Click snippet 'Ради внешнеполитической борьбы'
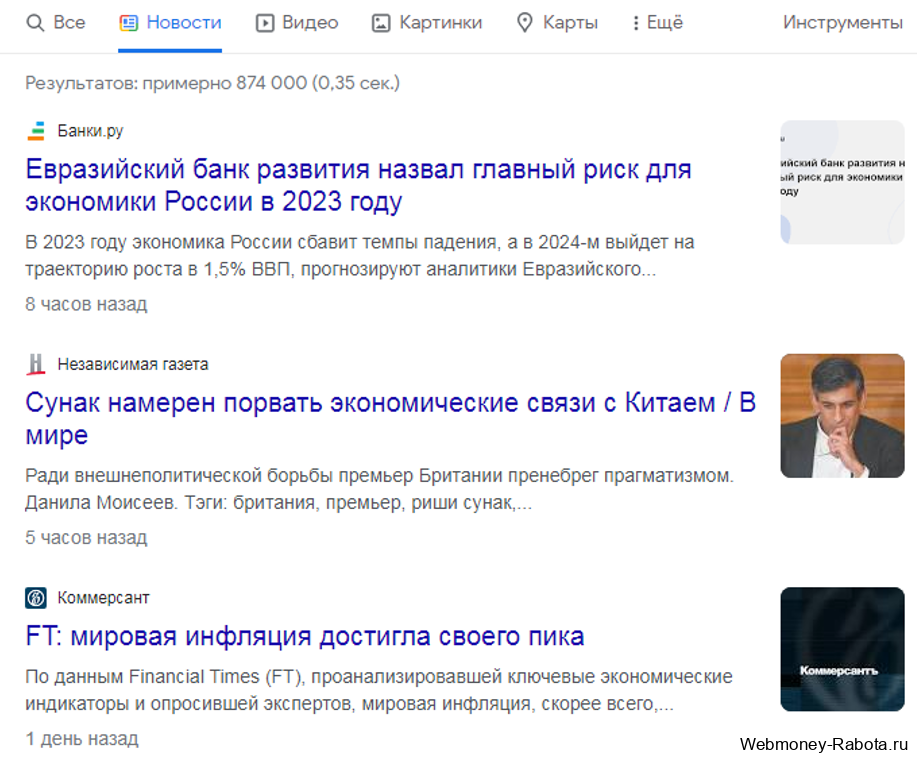This screenshot has width=917, height=762. point(380,489)
